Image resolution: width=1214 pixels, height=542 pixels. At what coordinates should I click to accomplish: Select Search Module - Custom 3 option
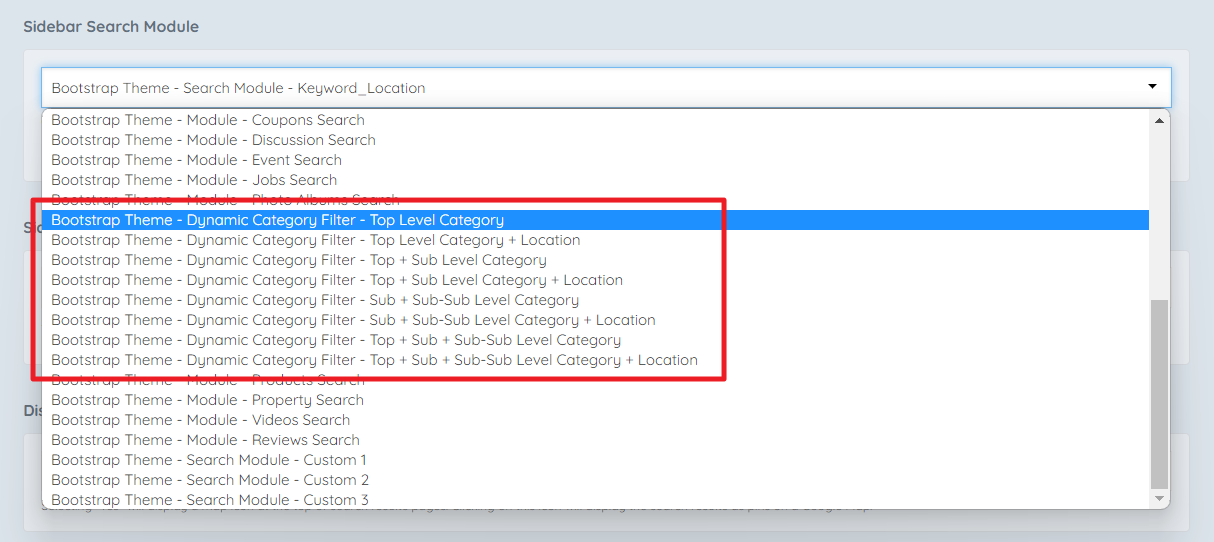596,500
